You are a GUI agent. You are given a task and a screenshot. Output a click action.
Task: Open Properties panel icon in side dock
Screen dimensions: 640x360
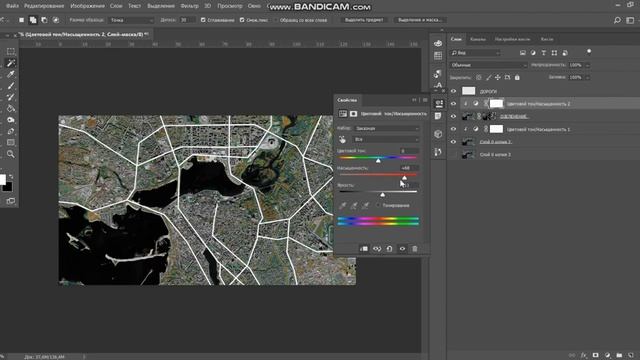(438, 104)
